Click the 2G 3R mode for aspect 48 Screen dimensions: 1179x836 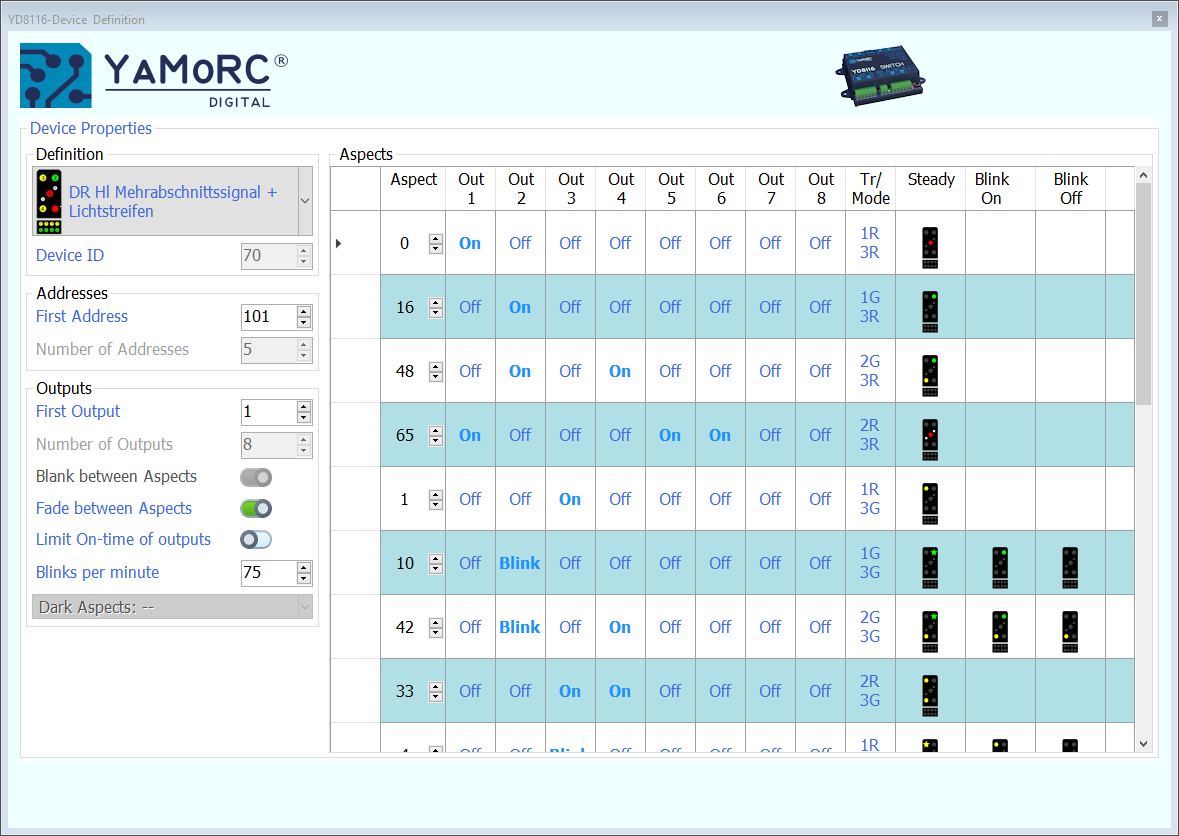tap(870, 371)
